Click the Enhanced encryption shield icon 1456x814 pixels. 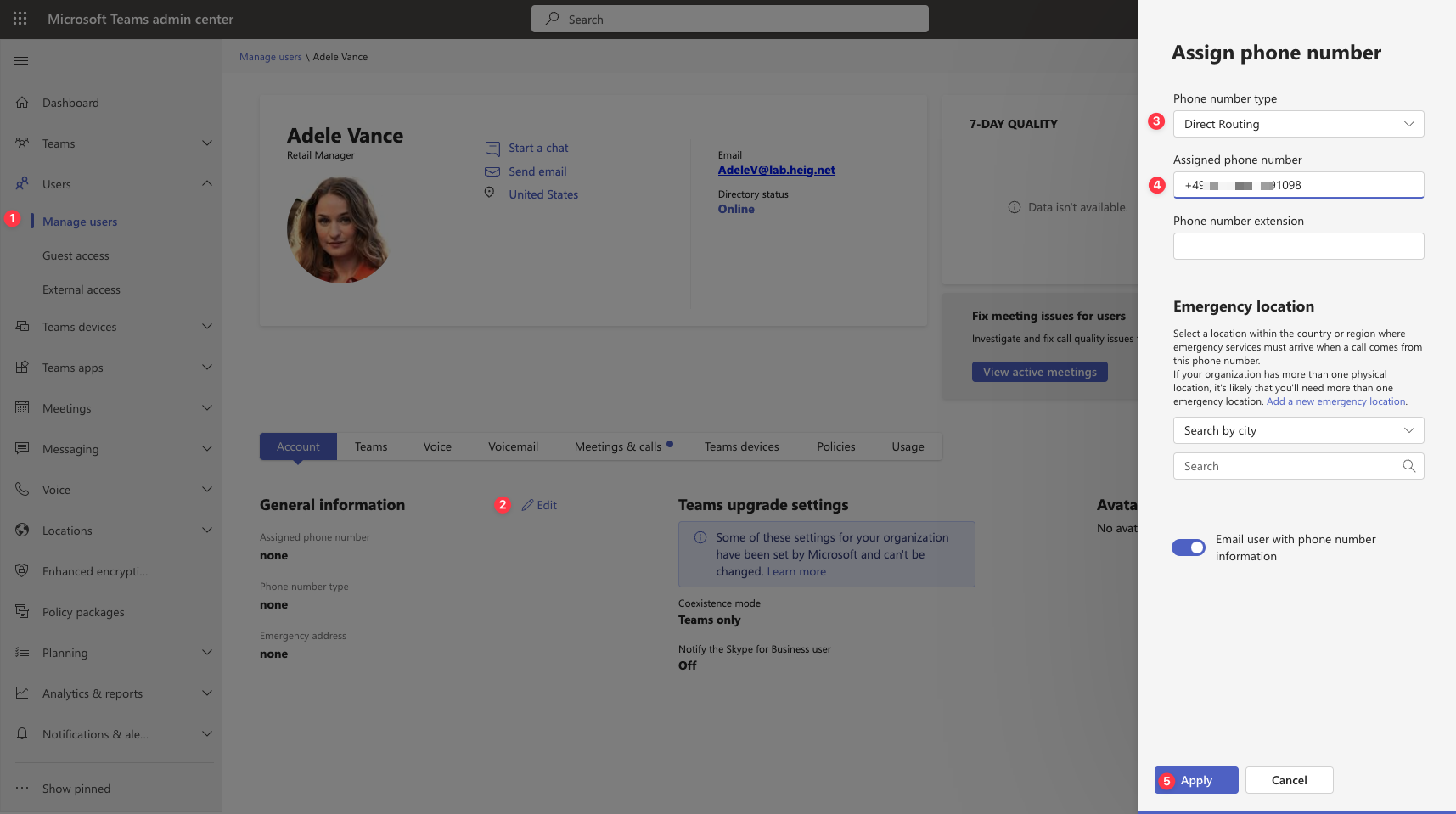tap(22, 570)
